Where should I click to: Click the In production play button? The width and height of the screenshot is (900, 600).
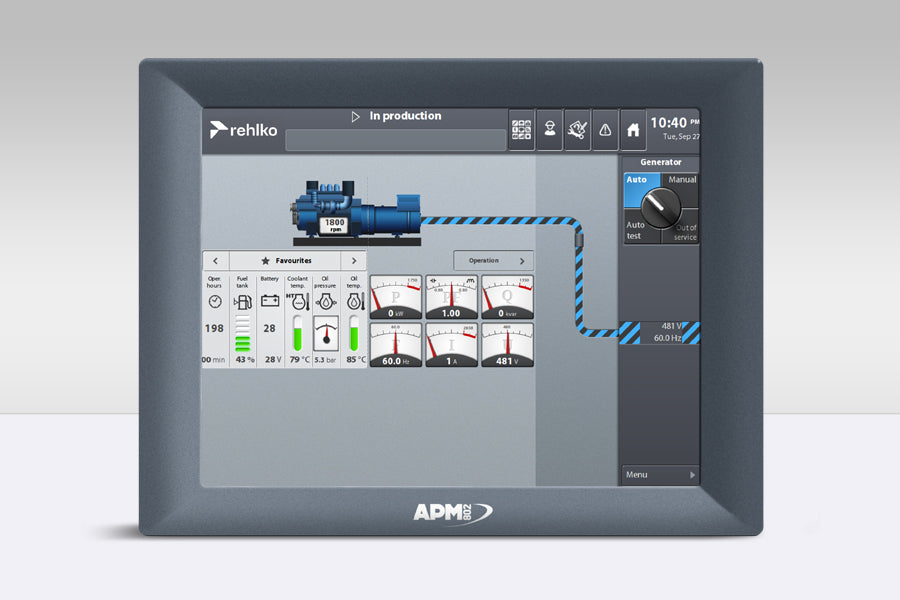[x=355, y=117]
